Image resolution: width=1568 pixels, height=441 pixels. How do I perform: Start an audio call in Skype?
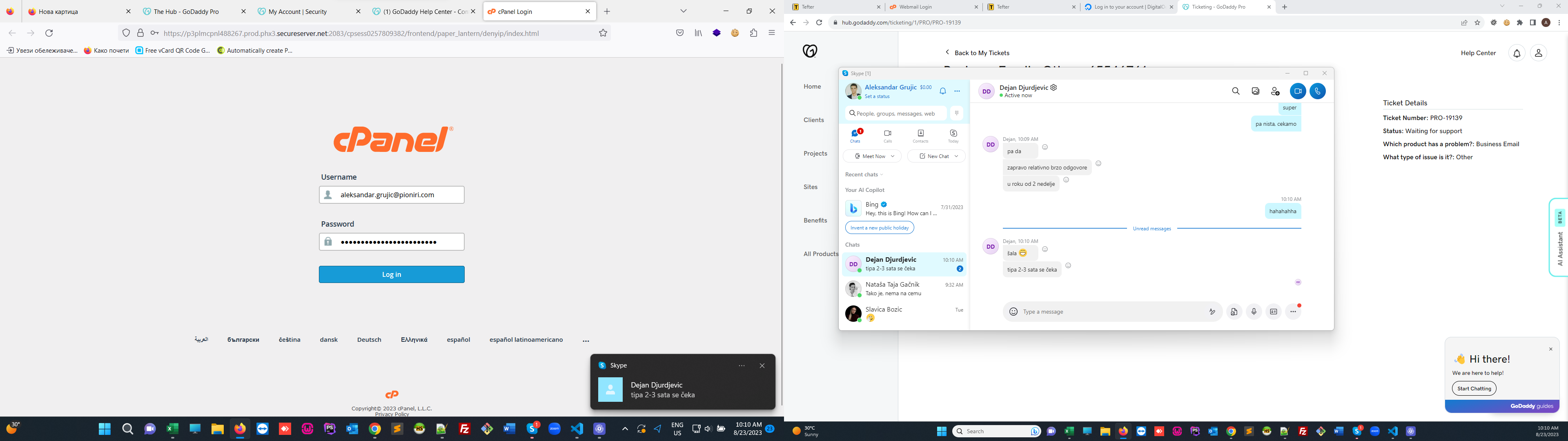tap(1317, 91)
